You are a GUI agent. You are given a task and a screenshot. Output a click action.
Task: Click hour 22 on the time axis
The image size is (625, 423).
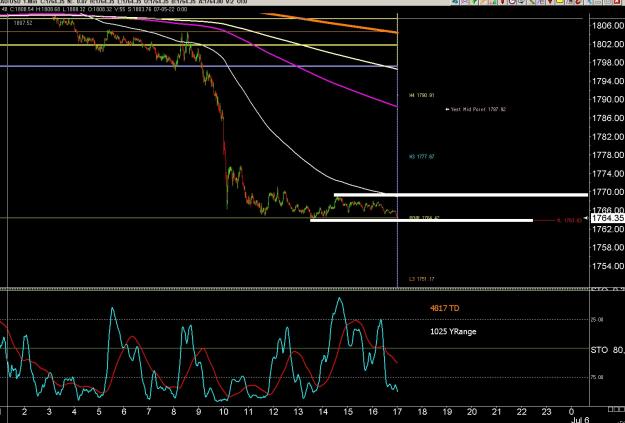tap(521, 412)
